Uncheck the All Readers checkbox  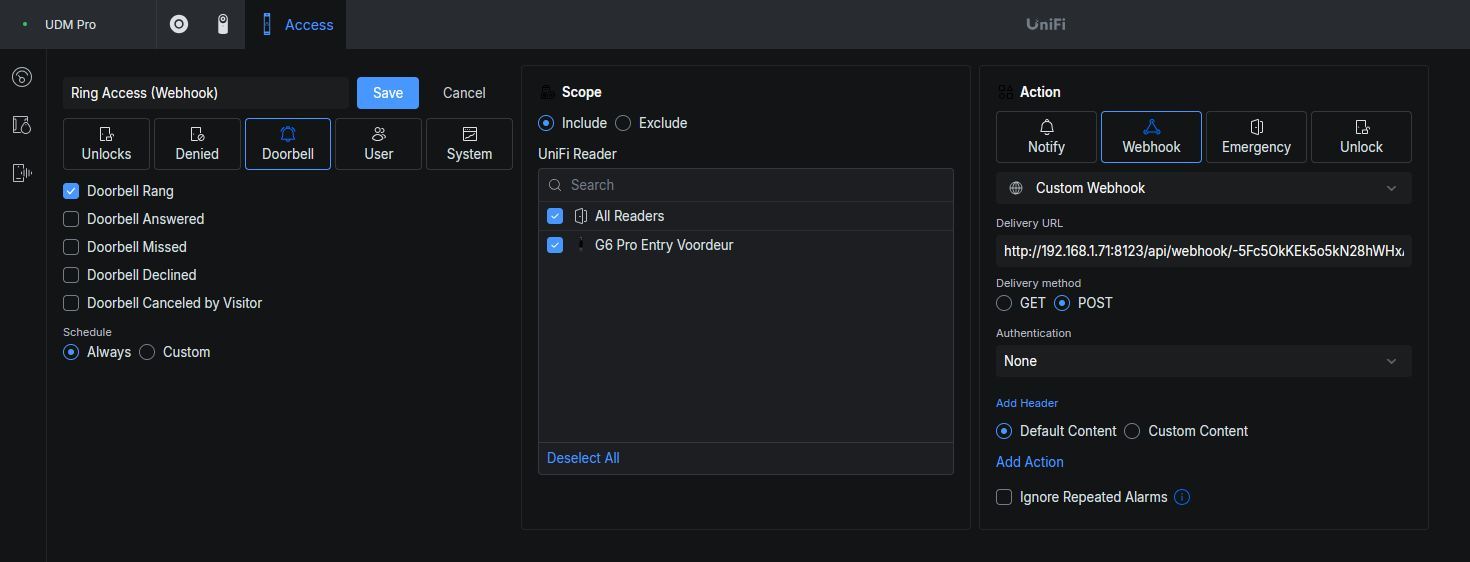[x=555, y=216]
